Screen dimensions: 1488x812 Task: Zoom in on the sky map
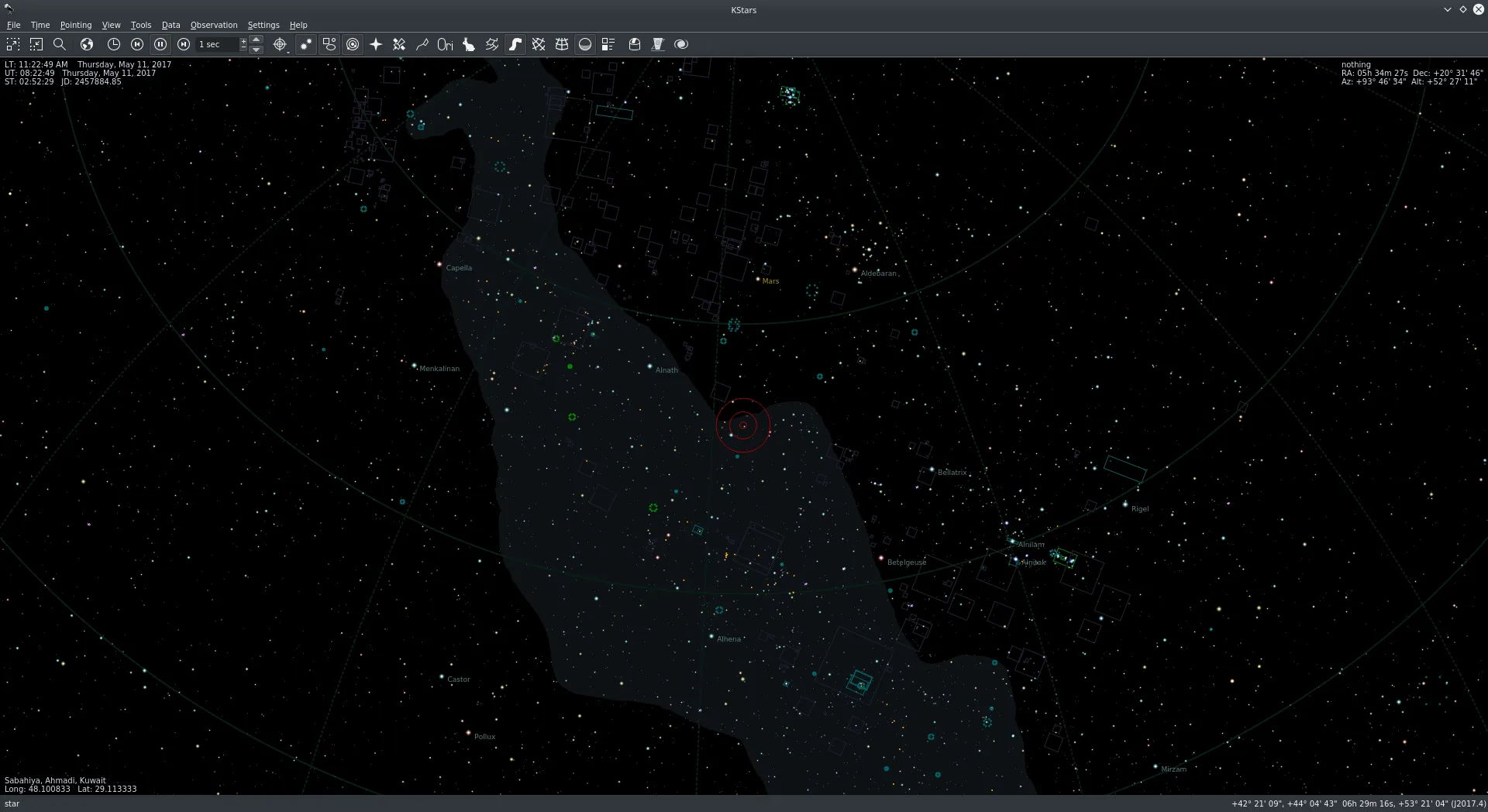click(x=12, y=44)
